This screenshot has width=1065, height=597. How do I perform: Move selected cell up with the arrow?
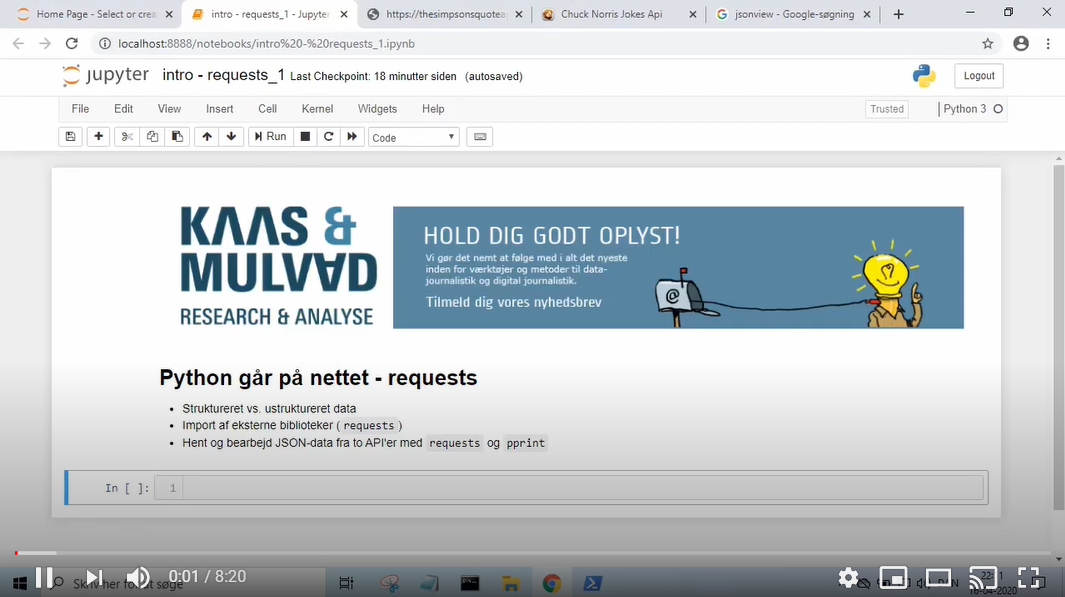coord(206,137)
